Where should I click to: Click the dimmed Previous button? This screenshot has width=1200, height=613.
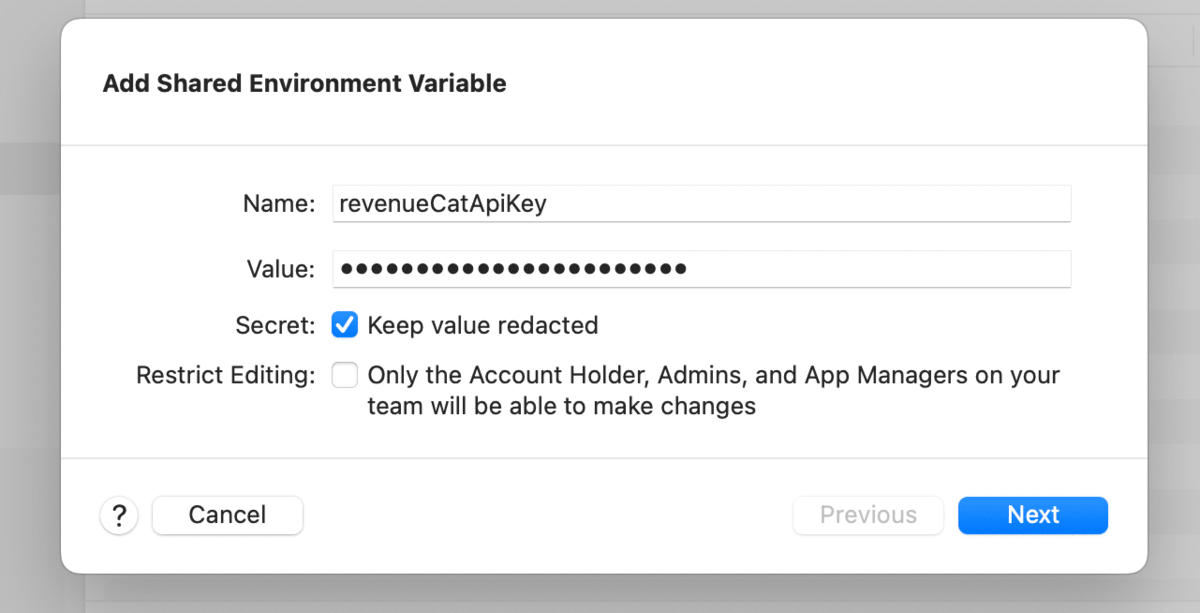(868, 515)
